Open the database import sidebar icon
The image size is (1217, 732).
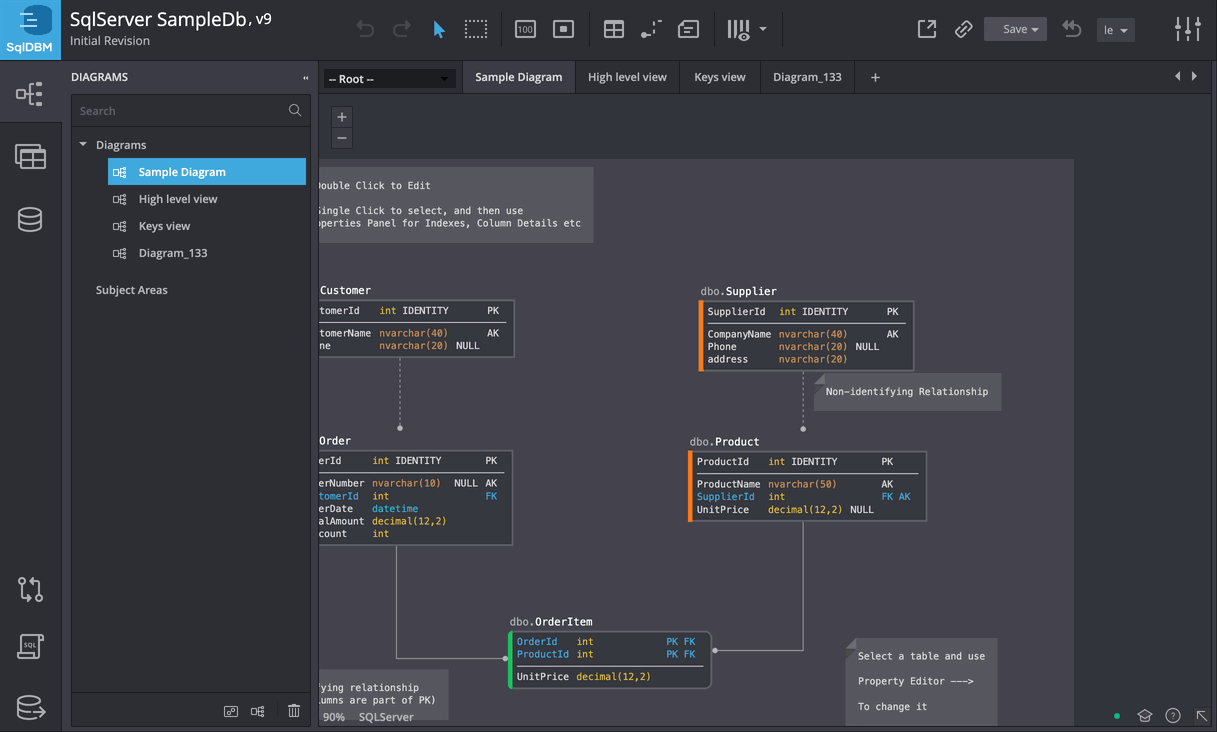click(30, 708)
